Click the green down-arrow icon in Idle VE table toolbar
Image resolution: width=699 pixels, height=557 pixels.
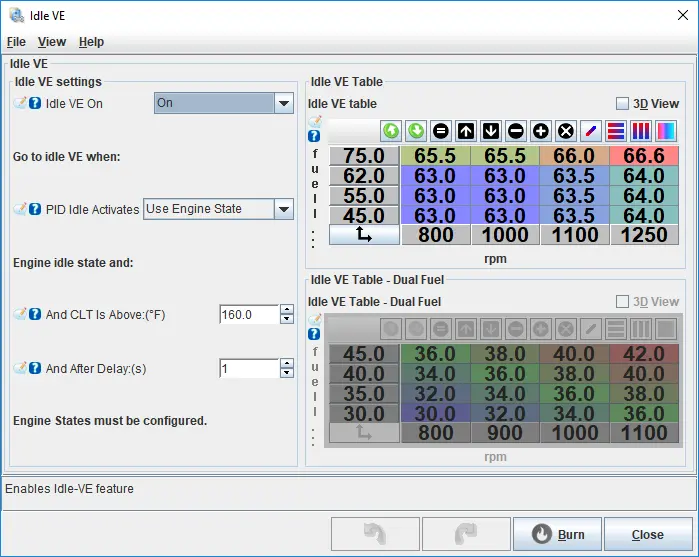(x=416, y=131)
